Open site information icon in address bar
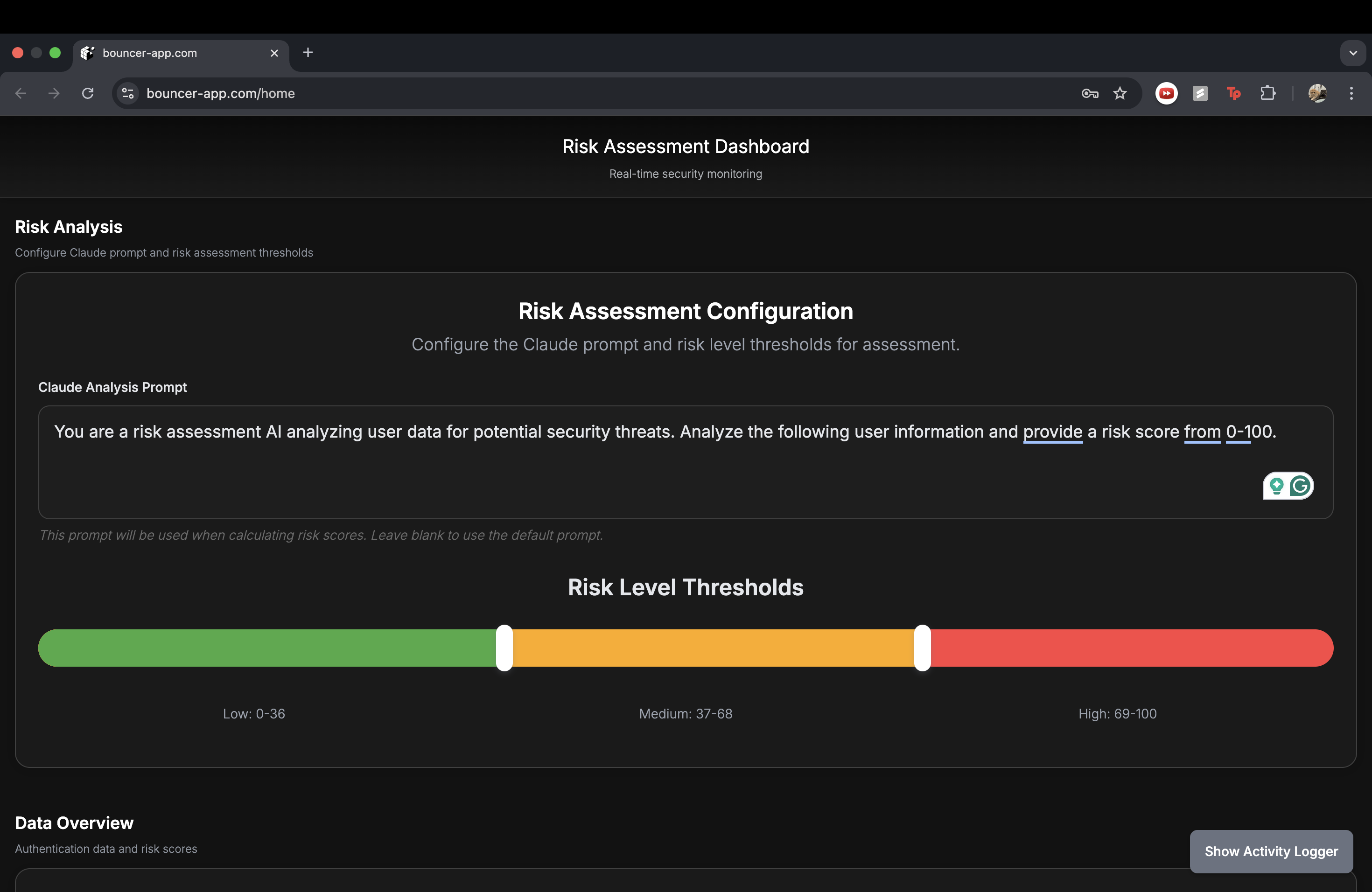The image size is (1372, 892). [128, 93]
